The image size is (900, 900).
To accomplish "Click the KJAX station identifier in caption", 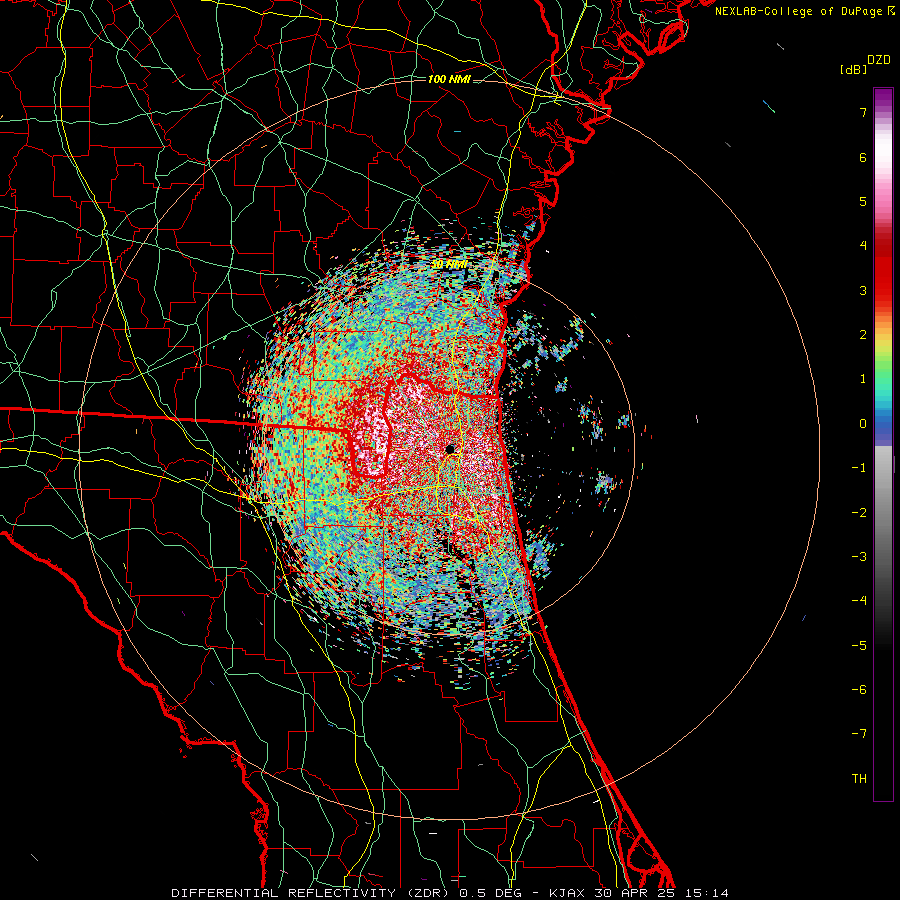I will coord(567,893).
